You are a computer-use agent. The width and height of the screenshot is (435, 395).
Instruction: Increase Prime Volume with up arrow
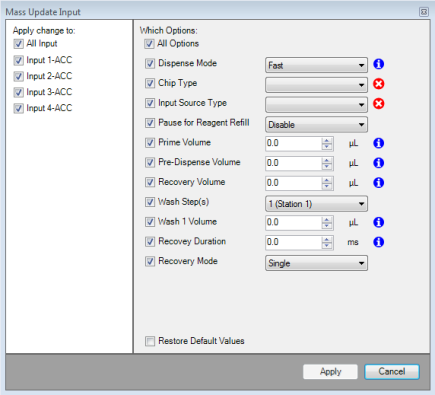tap(327, 140)
